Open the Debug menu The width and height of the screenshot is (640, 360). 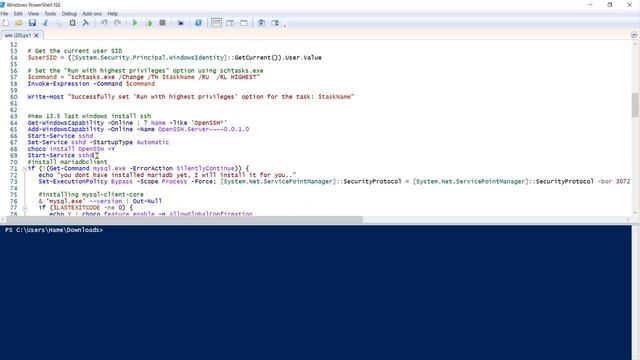tap(69, 13)
